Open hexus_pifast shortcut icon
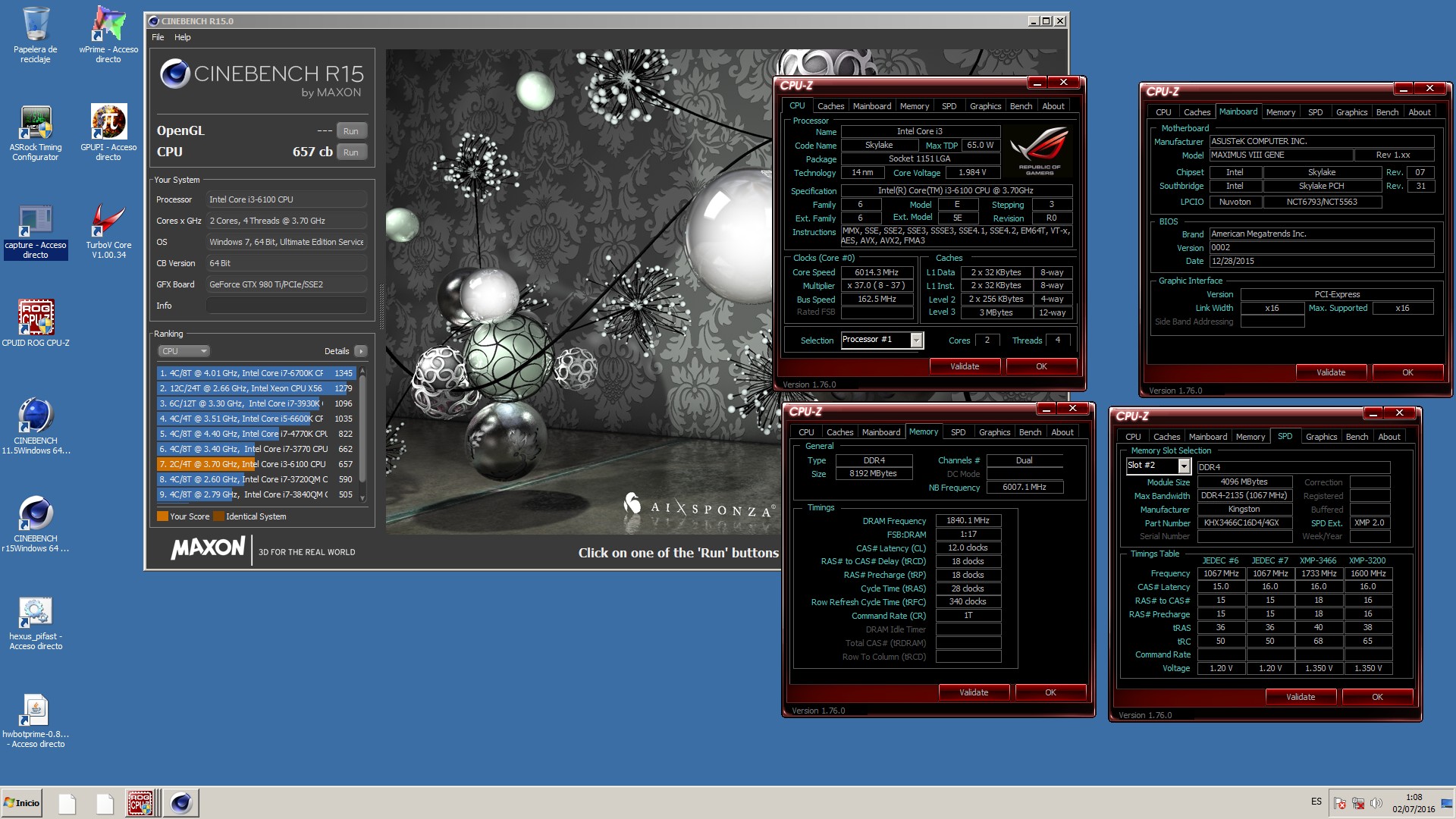The image size is (1456, 819). [36, 623]
